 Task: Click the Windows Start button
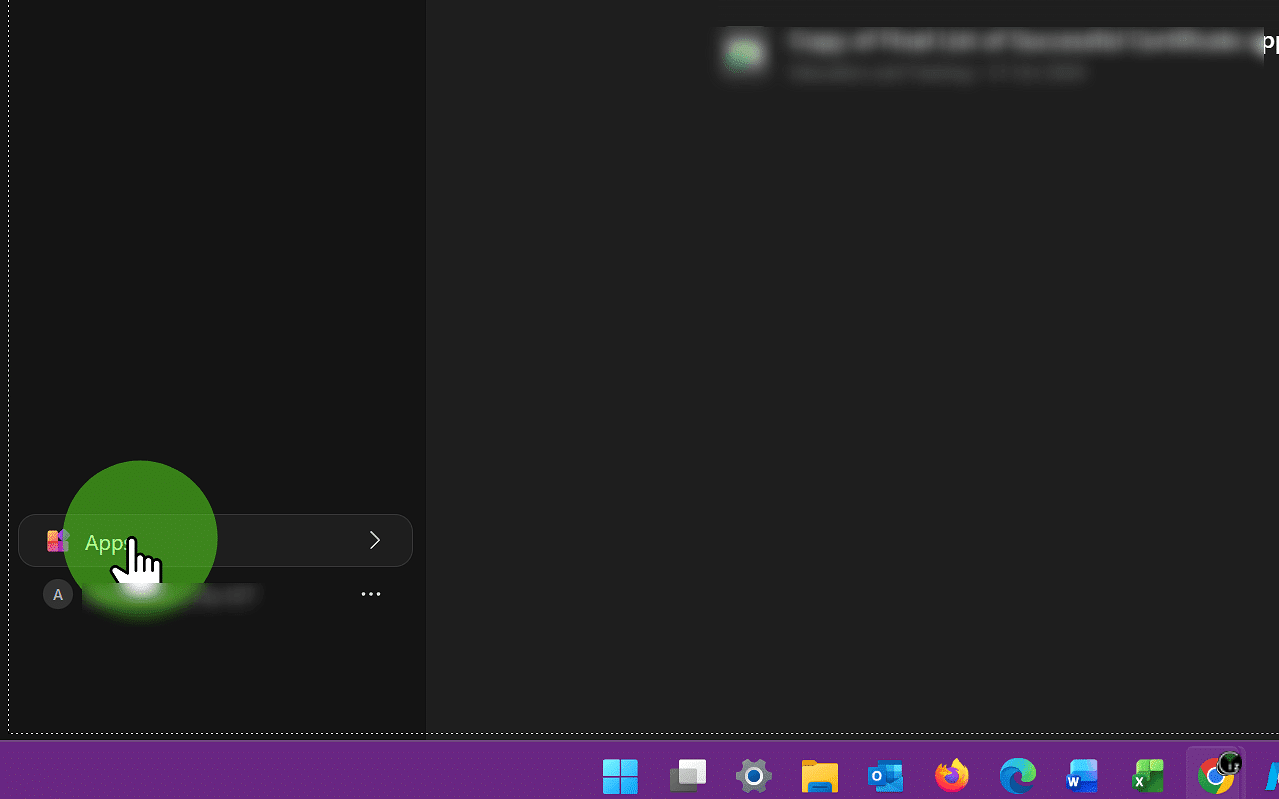(x=620, y=775)
